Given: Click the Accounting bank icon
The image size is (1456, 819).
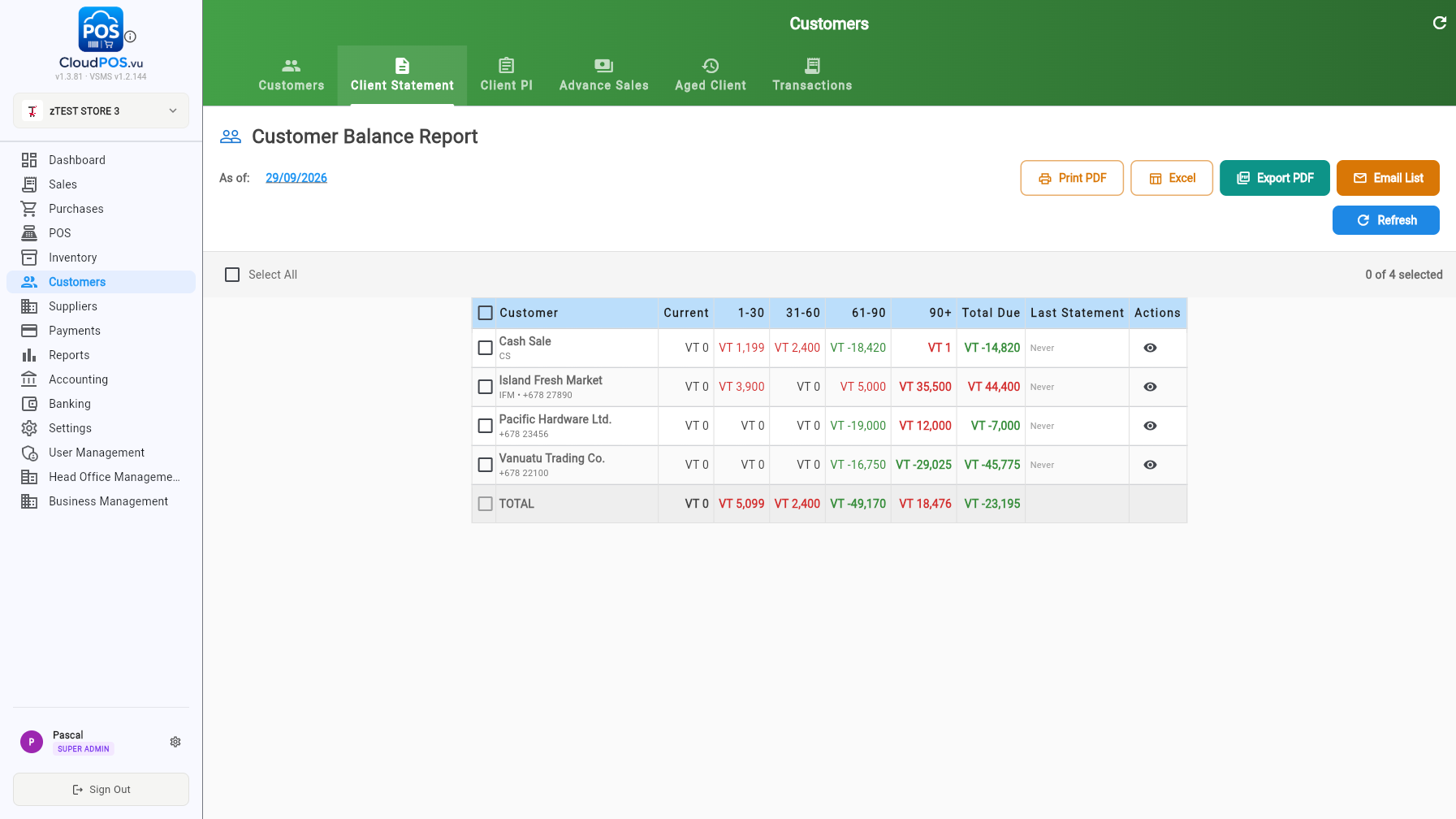Looking at the screenshot, I should 29,379.
